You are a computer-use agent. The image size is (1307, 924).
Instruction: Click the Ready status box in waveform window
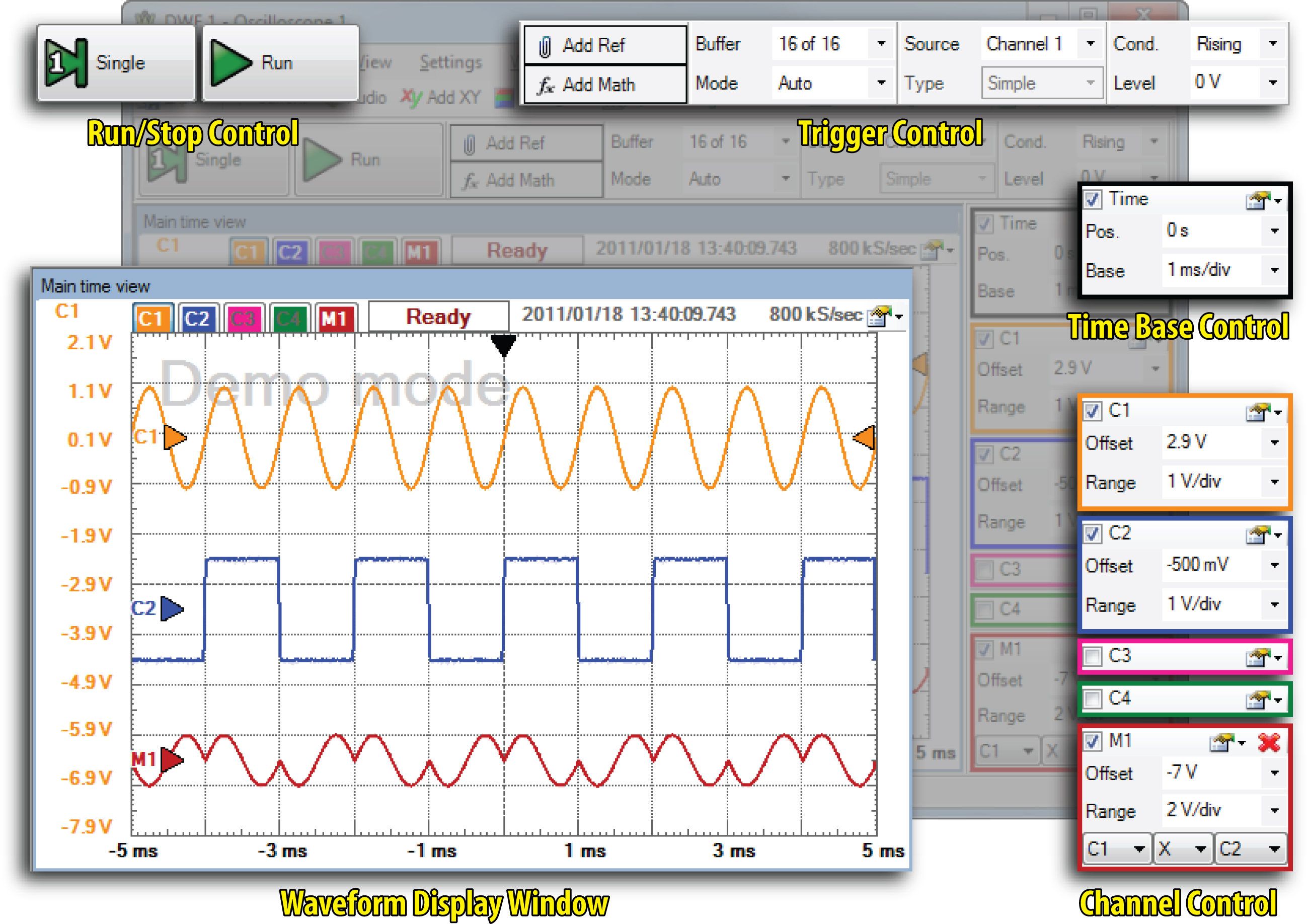pyautogui.click(x=438, y=317)
